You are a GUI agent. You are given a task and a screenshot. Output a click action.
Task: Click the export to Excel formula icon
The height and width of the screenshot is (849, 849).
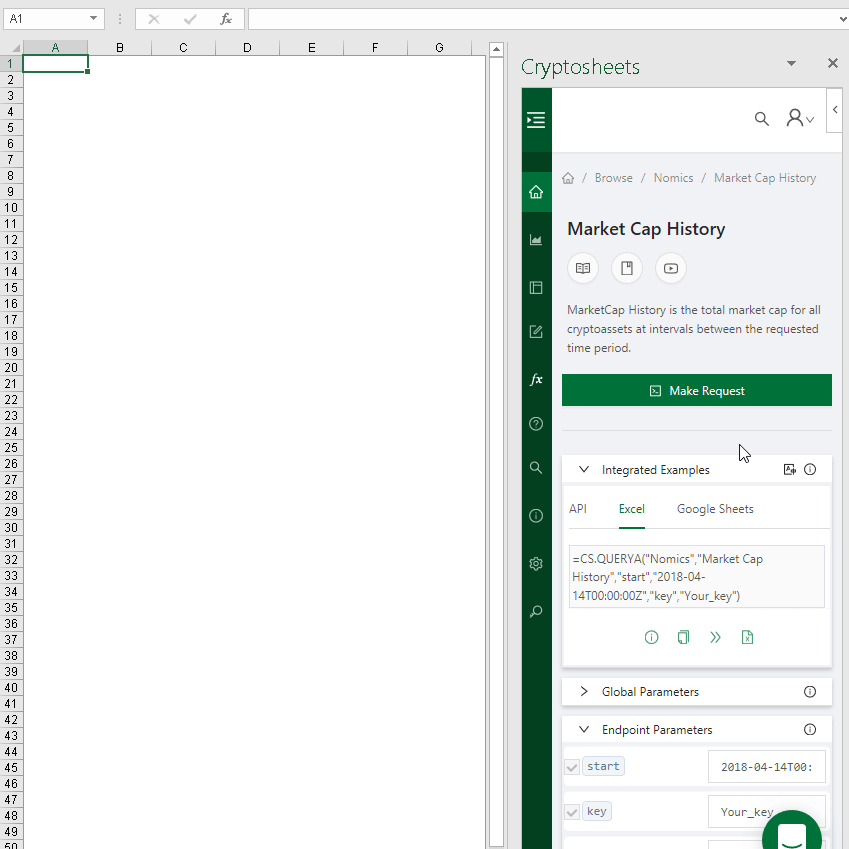[x=747, y=637]
